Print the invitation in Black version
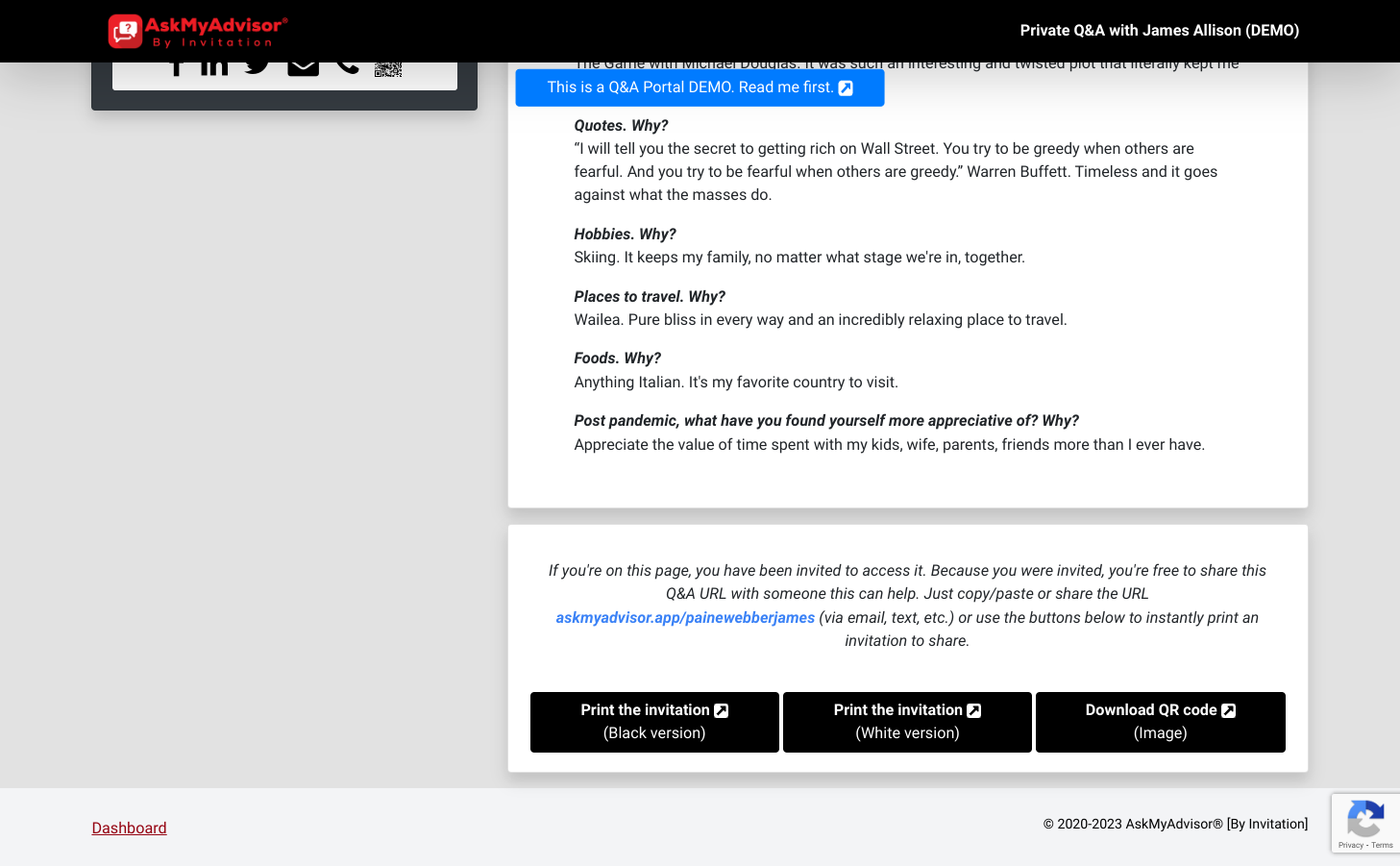 [x=654, y=722]
